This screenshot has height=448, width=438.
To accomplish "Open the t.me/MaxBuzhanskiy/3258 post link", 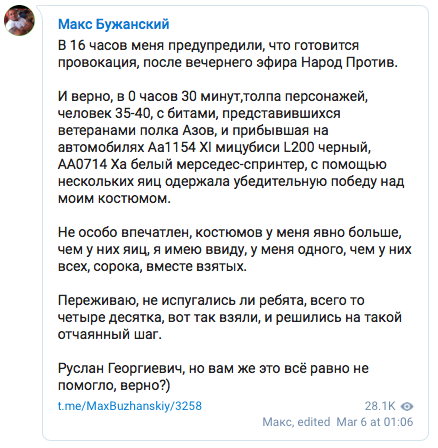I will tap(130, 406).
